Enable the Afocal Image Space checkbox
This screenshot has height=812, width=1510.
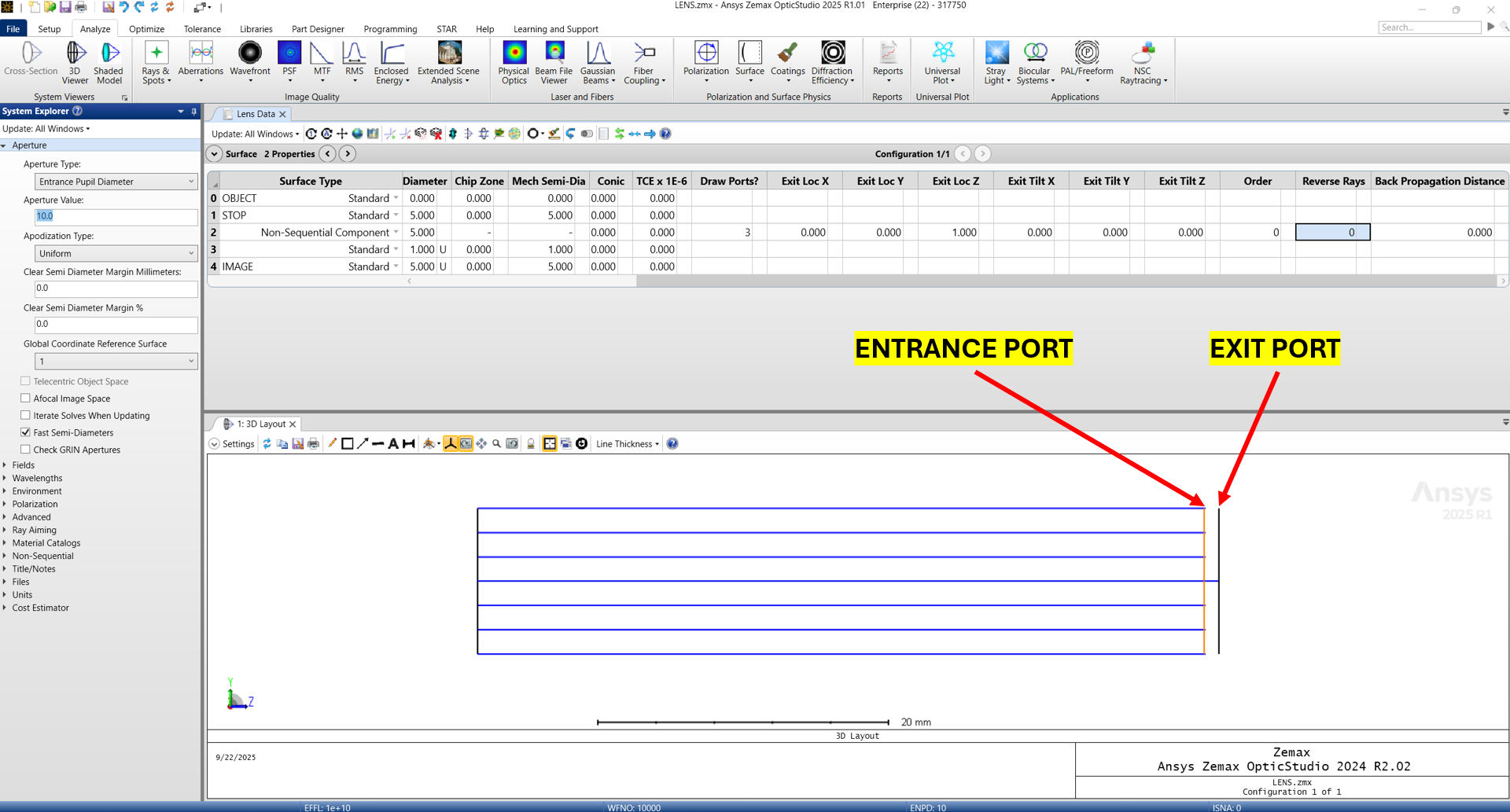[26, 399]
